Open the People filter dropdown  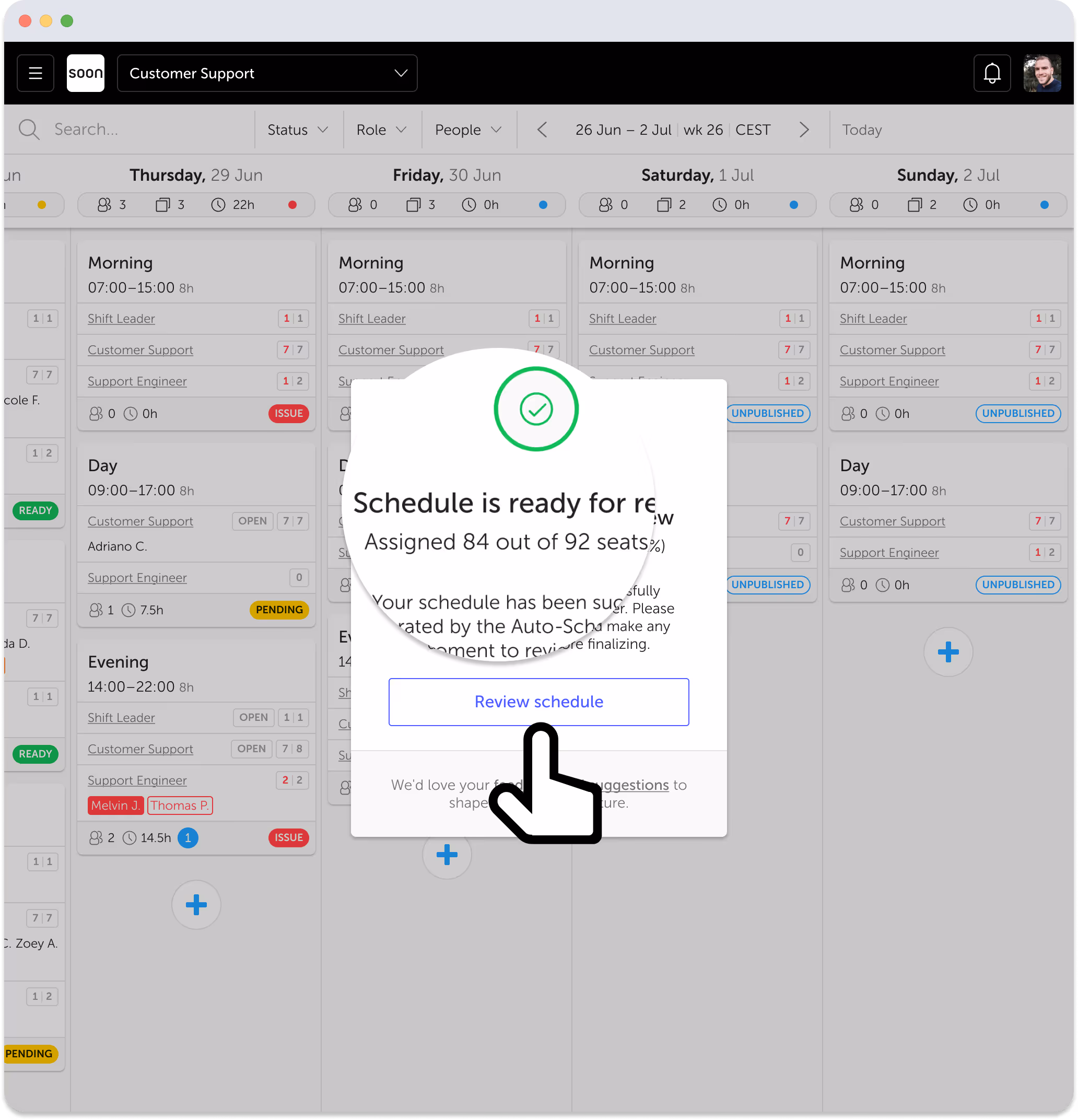point(468,129)
